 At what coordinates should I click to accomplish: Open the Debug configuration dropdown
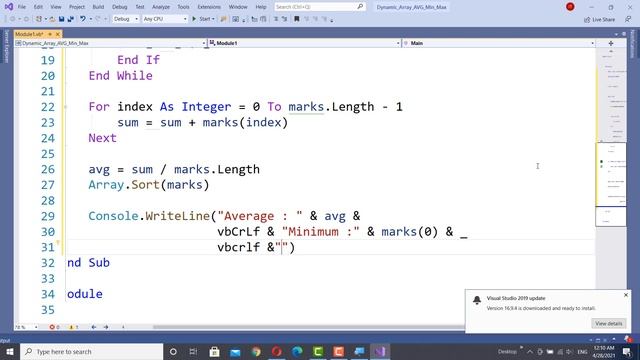[126, 19]
